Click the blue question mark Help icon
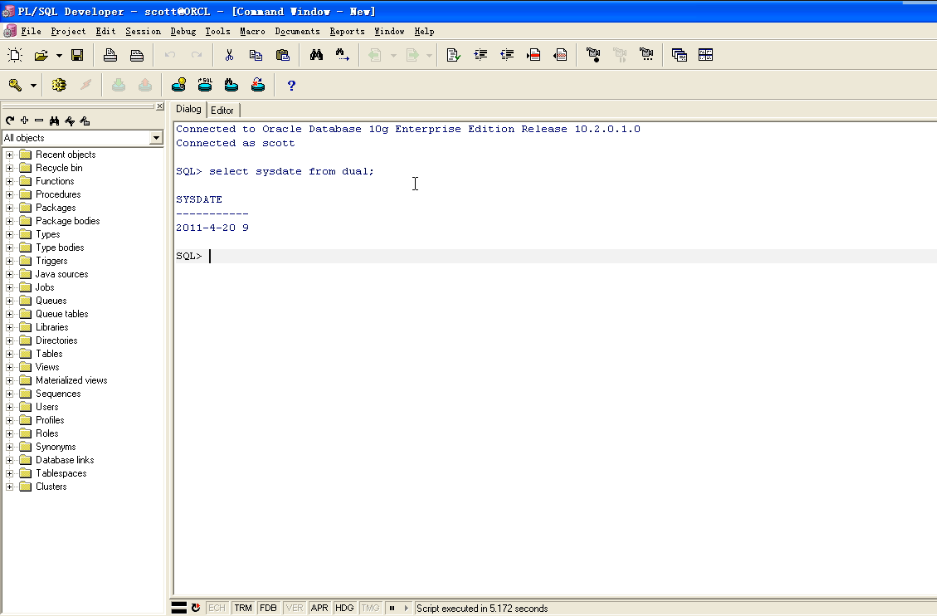 pyautogui.click(x=291, y=85)
